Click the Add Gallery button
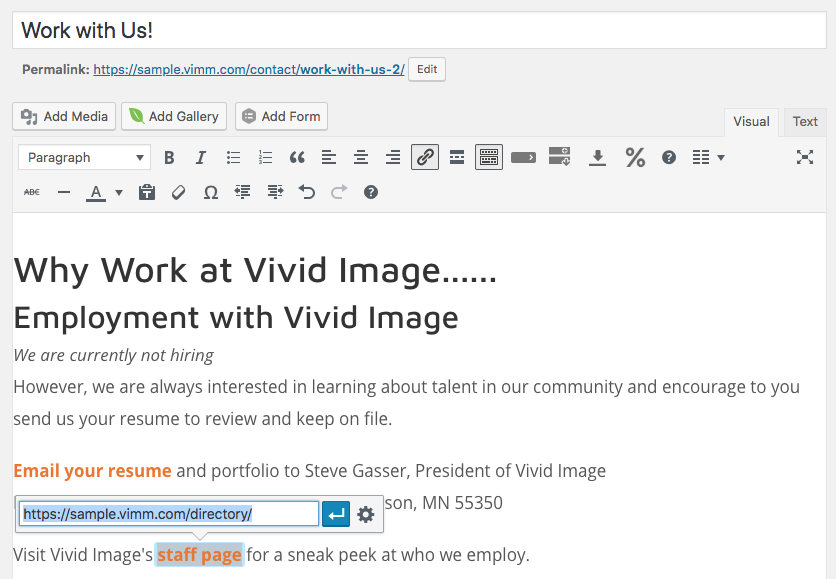Image resolution: width=836 pixels, height=579 pixels. [174, 116]
